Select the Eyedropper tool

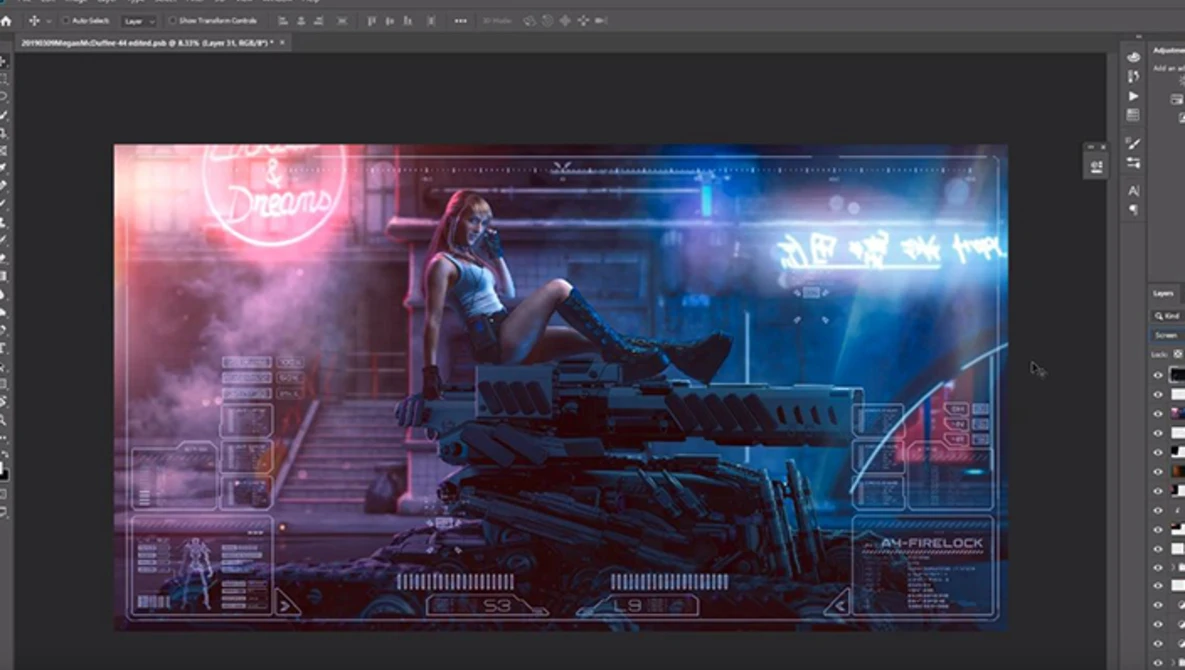pyautogui.click(x=4, y=168)
